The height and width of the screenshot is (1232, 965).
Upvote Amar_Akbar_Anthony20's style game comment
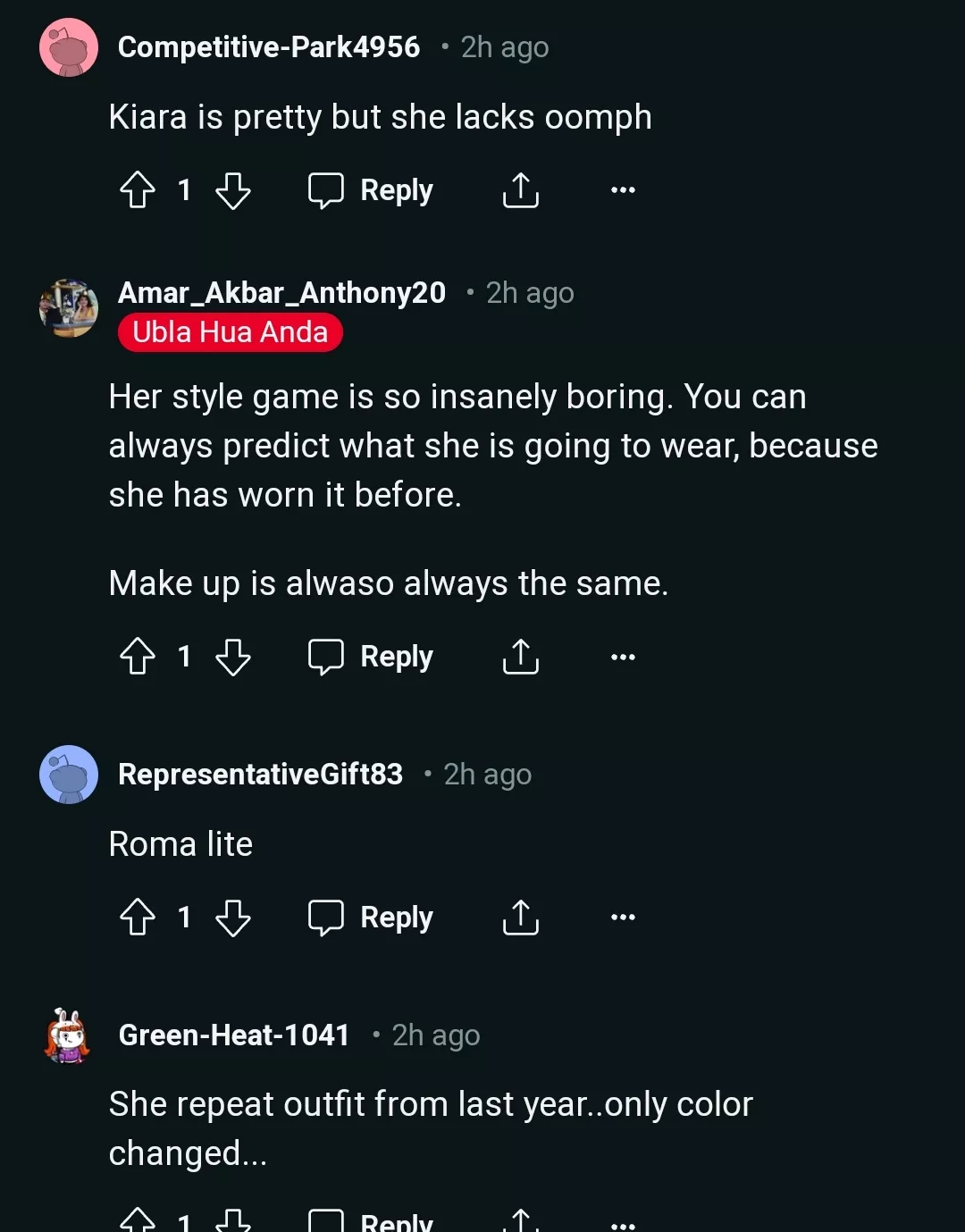pyautogui.click(x=138, y=657)
